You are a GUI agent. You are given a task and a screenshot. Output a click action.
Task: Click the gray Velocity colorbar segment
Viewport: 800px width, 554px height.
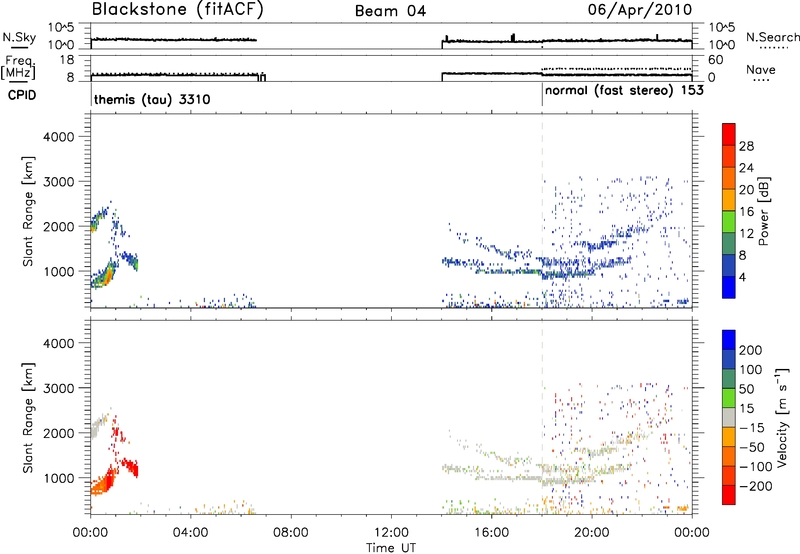[729, 417]
